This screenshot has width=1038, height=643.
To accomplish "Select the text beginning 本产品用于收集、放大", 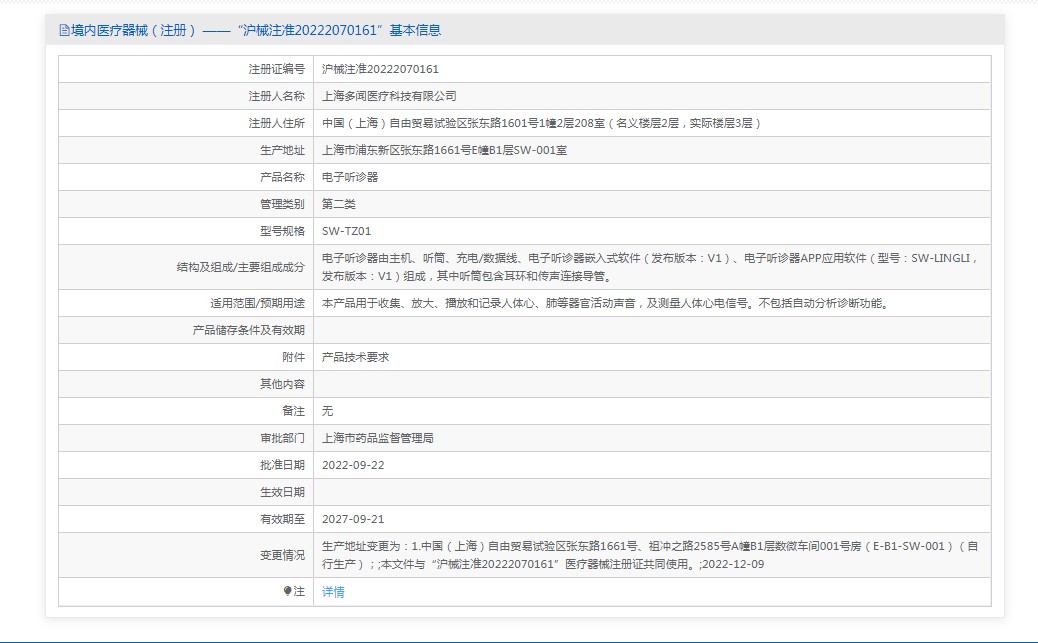I will [605, 303].
